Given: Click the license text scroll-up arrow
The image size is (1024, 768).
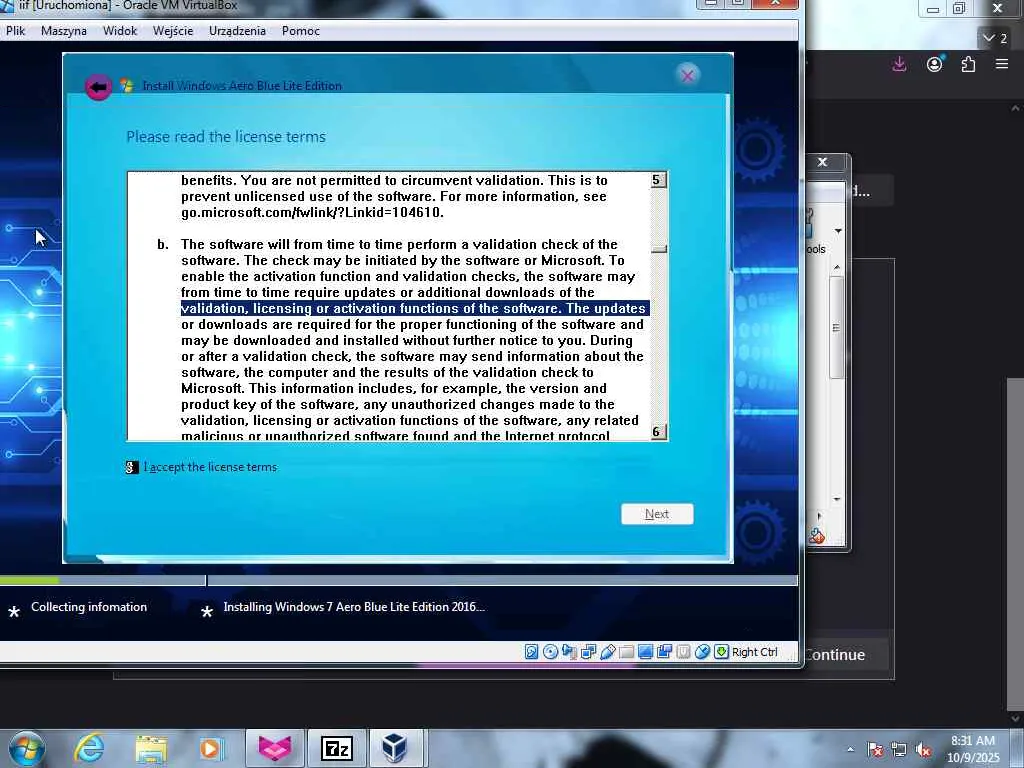Looking at the screenshot, I should [x=659, y=180].
